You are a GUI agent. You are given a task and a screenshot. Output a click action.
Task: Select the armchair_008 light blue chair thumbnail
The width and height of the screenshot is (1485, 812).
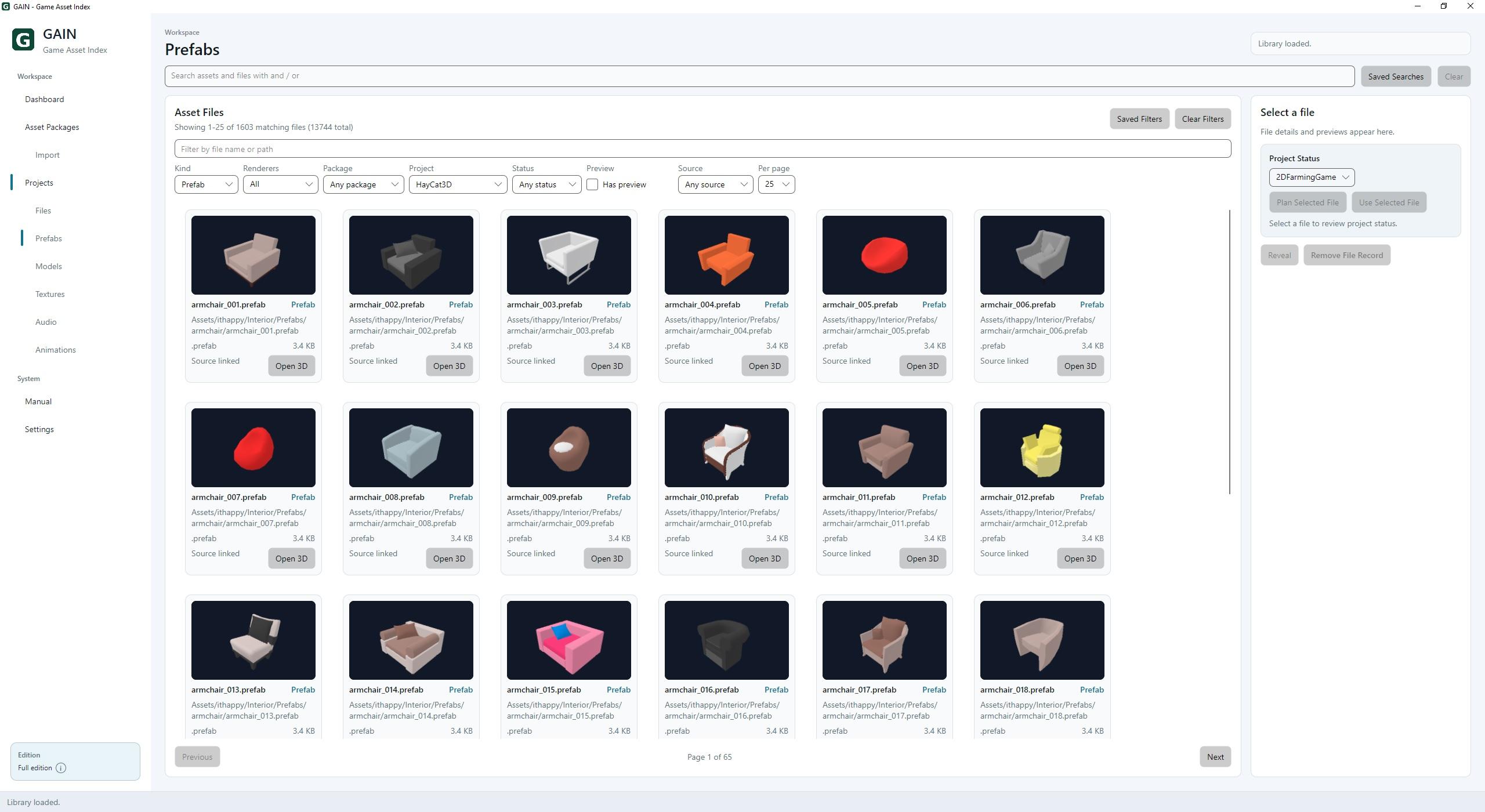(x=411, y=448)
